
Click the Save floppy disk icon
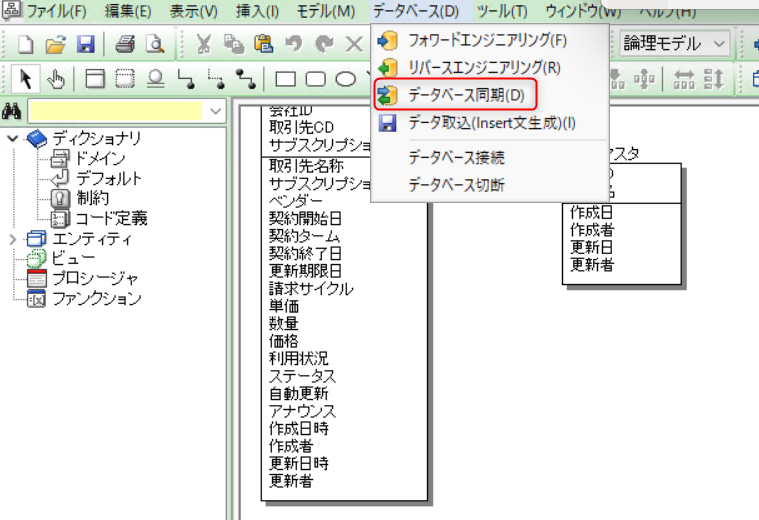[85, 44]
